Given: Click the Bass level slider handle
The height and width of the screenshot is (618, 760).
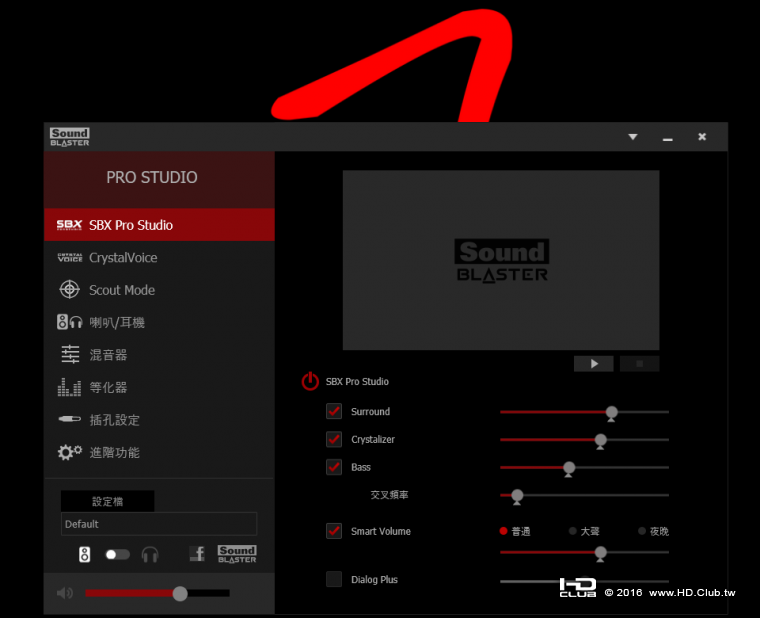Looking at the screenshot, I should tap(569, 469).
